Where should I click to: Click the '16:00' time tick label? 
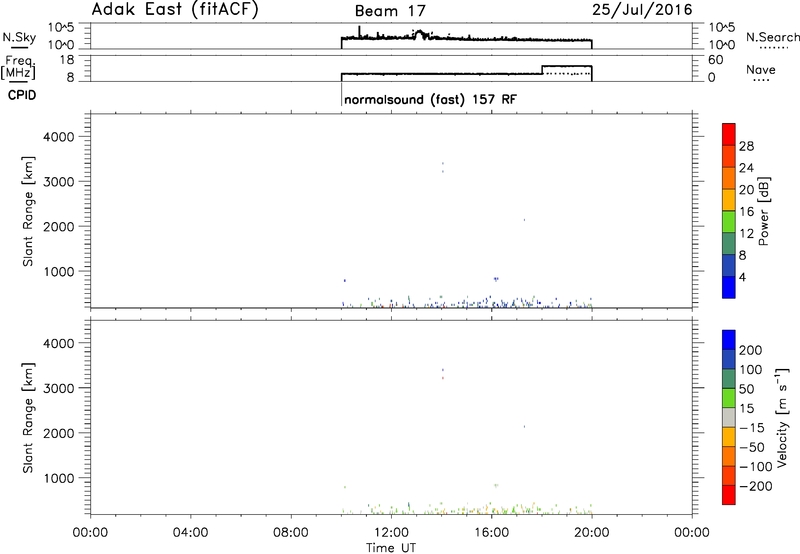point(491,533)
